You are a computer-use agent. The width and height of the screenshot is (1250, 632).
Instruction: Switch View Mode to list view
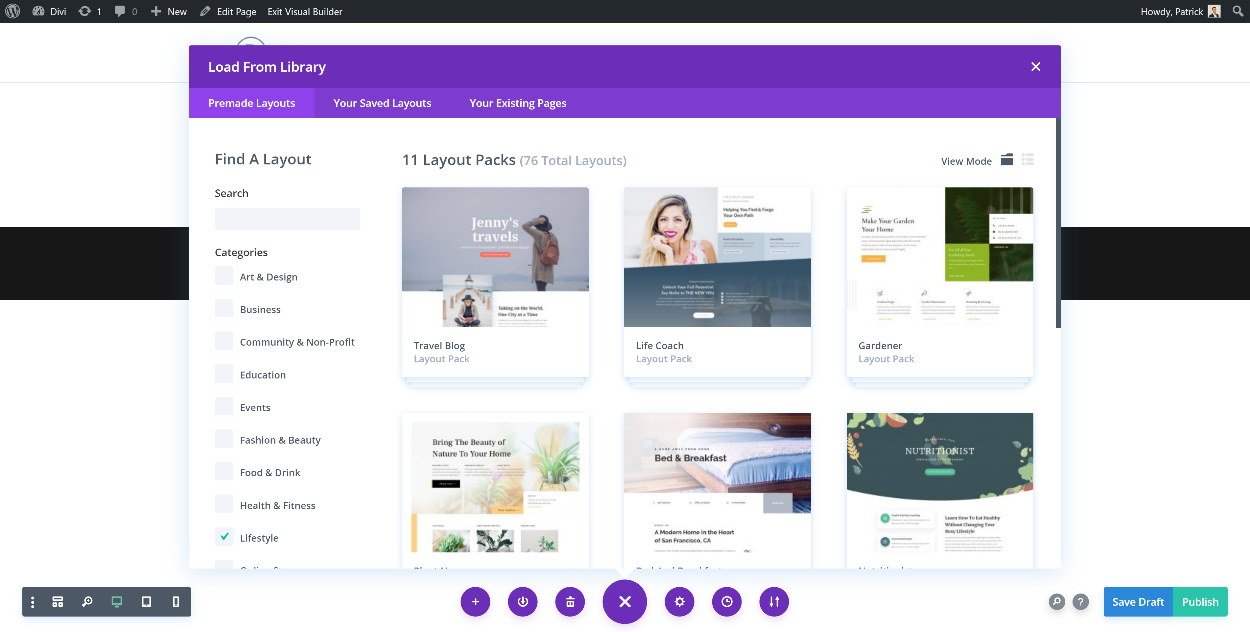coord(1027,160)
